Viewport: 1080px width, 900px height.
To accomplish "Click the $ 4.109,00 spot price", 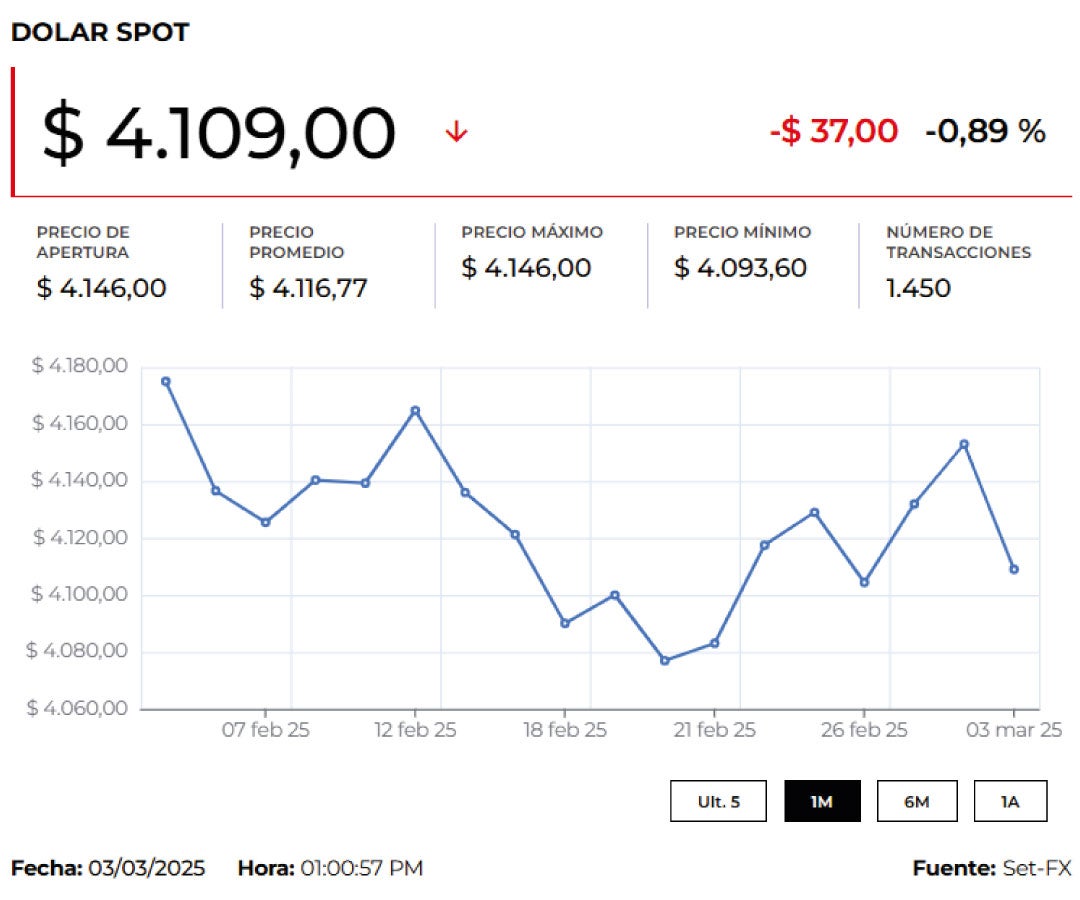I will [219, 132].
